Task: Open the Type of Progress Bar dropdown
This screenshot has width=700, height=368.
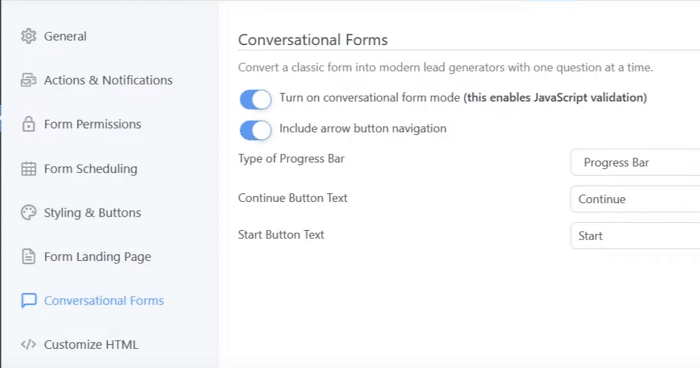Action: 635,163
